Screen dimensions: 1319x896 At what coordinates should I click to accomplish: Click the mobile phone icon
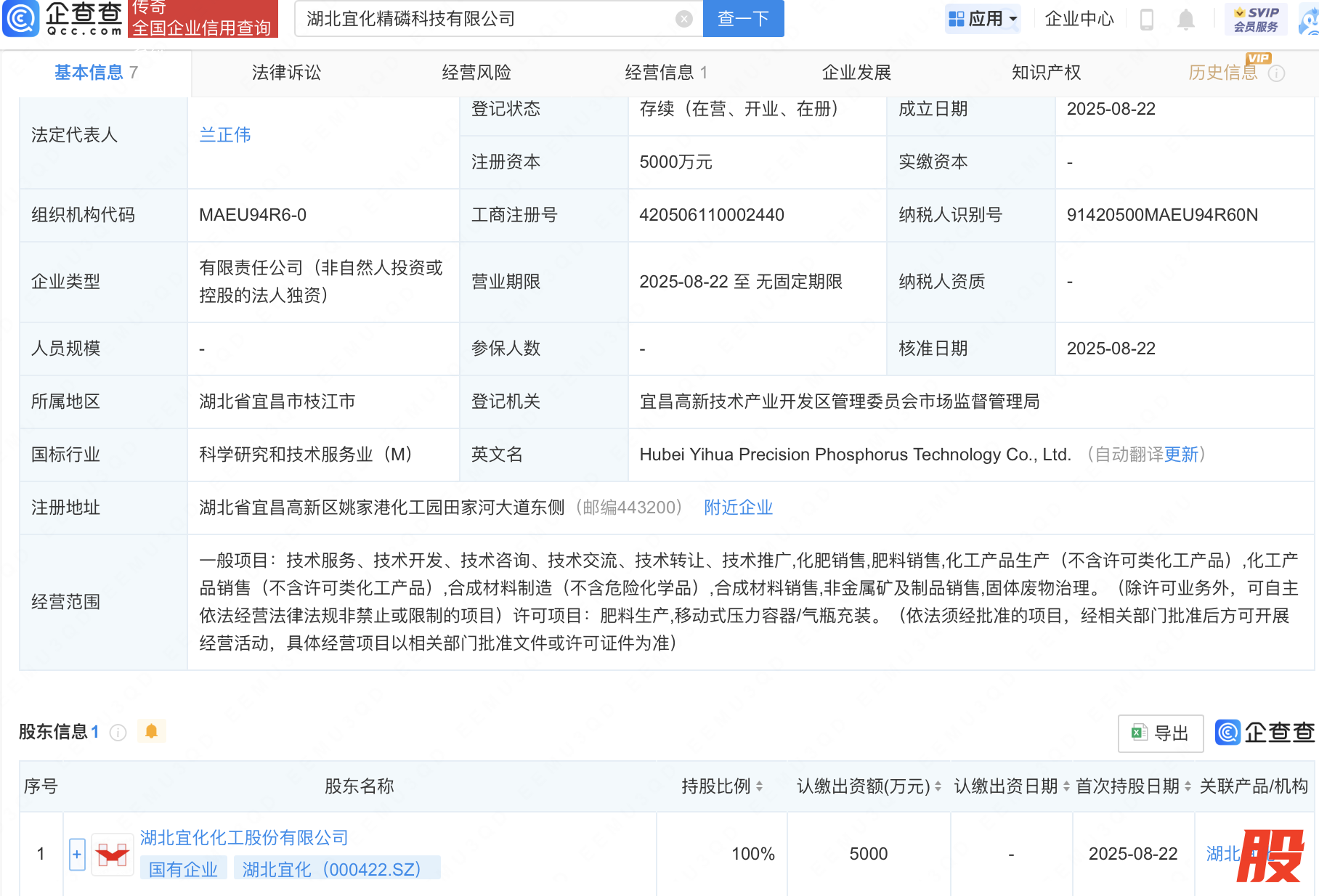1147,19
